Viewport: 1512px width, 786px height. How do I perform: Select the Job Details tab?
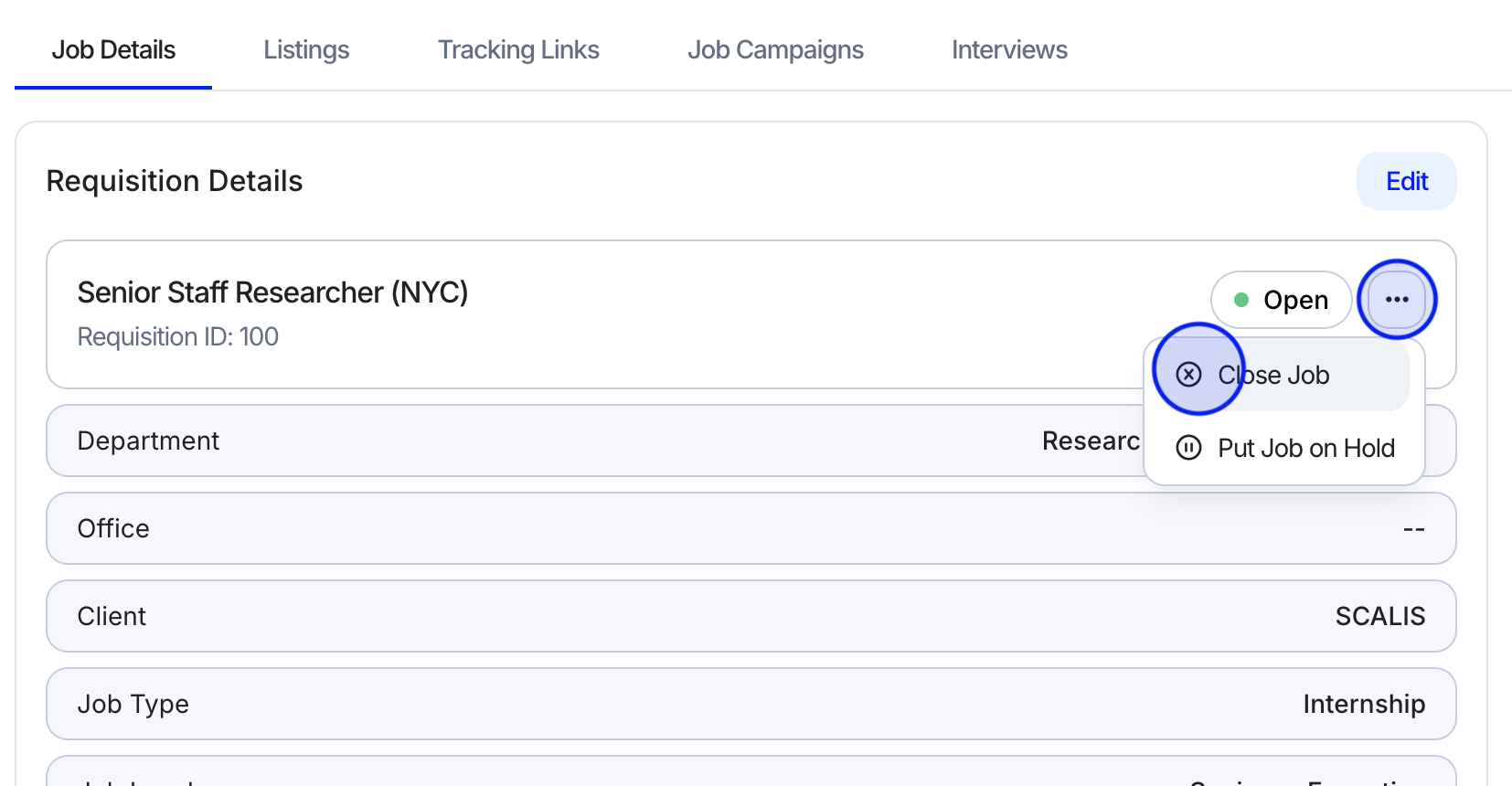pyautogui.click(x=113, y=50)
